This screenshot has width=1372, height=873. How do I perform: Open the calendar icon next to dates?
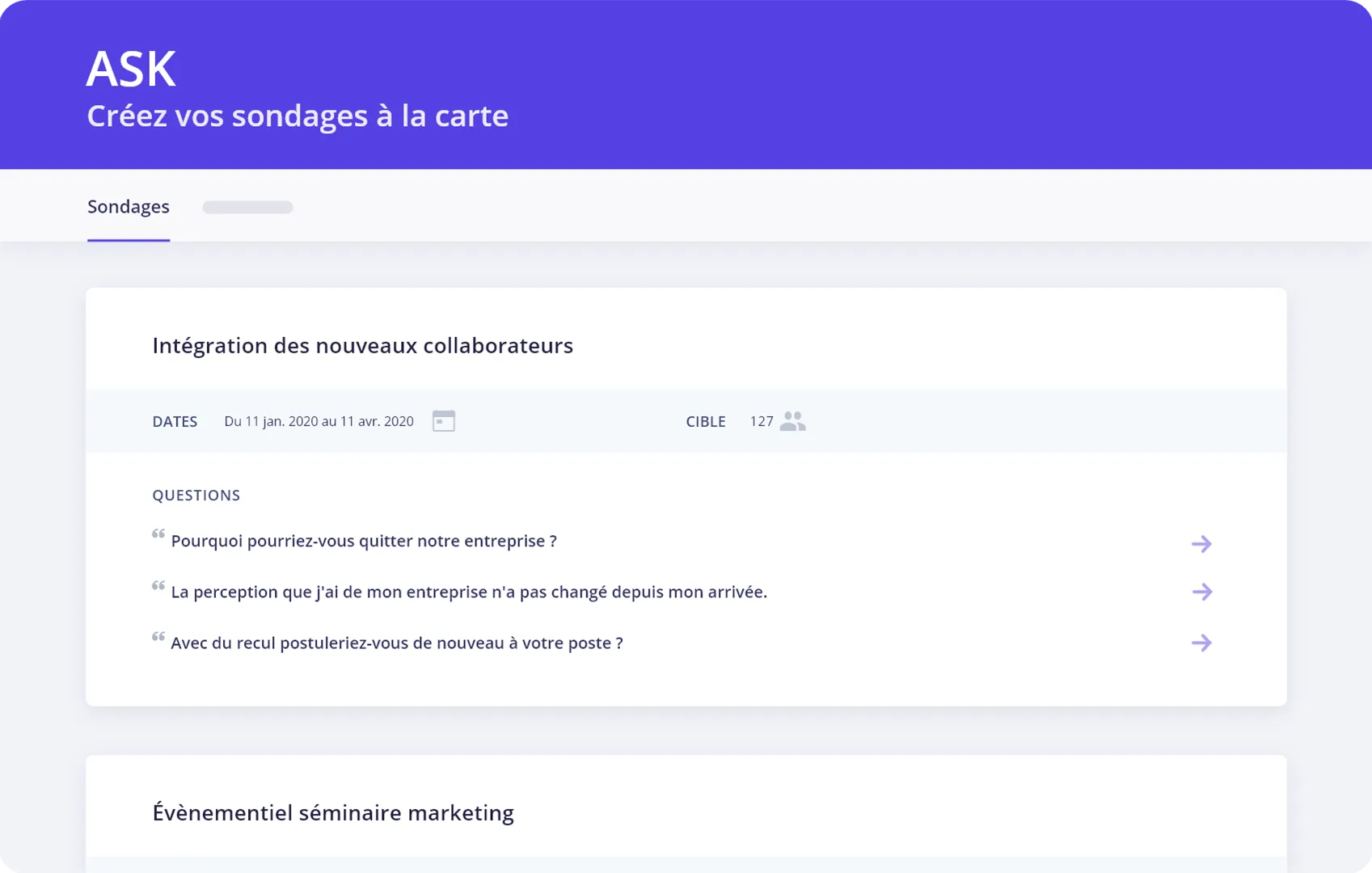tap(444, 420)
